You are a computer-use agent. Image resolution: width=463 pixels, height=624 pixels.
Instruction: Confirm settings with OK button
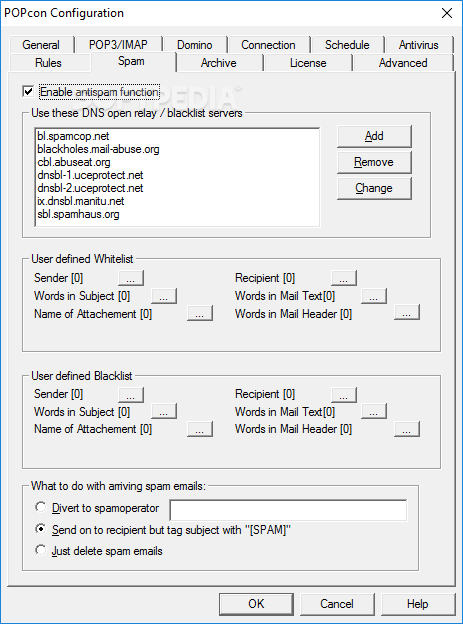[x=256, y=604]
